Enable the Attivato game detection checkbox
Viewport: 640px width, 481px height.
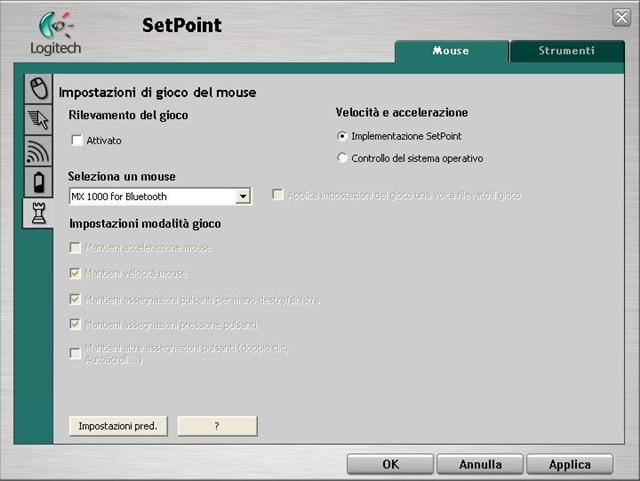click(x=77, y=140)
